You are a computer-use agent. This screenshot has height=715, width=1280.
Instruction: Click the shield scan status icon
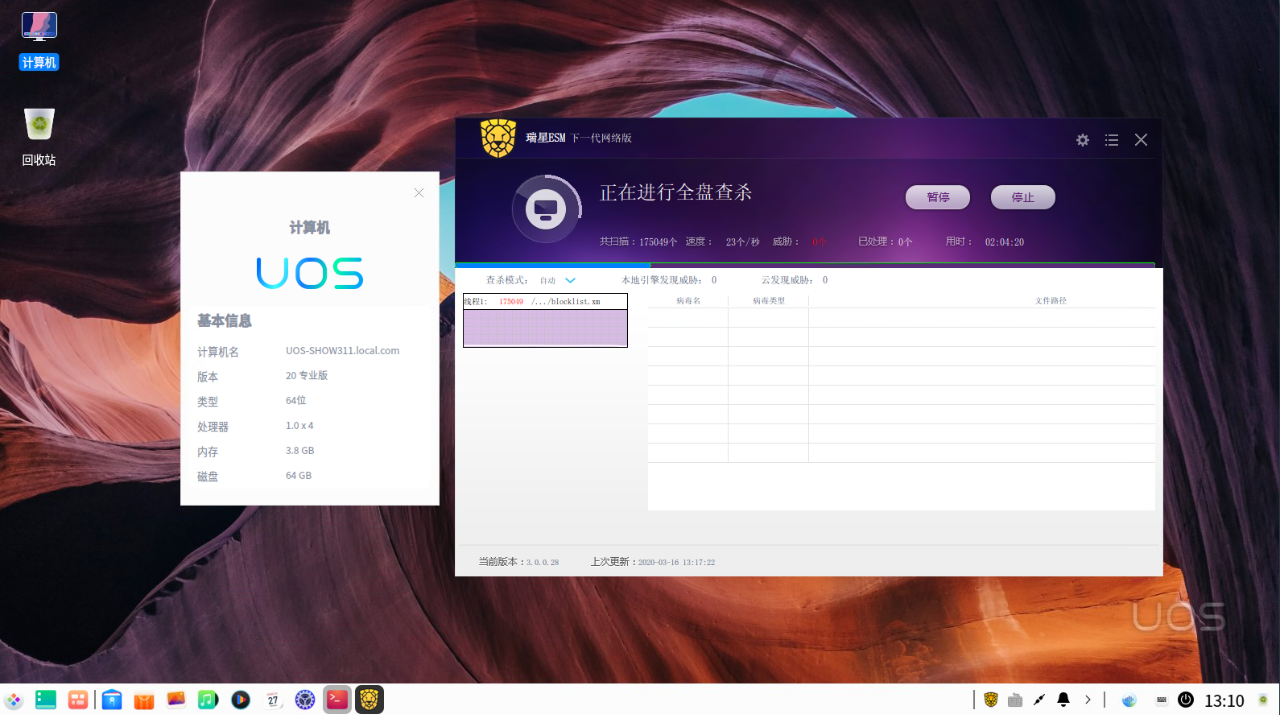pyautogui.click(x=546, y=209)
